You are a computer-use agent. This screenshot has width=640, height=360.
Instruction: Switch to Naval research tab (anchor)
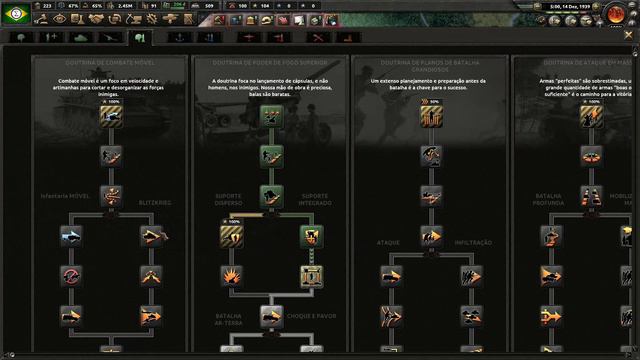[180, 38]
